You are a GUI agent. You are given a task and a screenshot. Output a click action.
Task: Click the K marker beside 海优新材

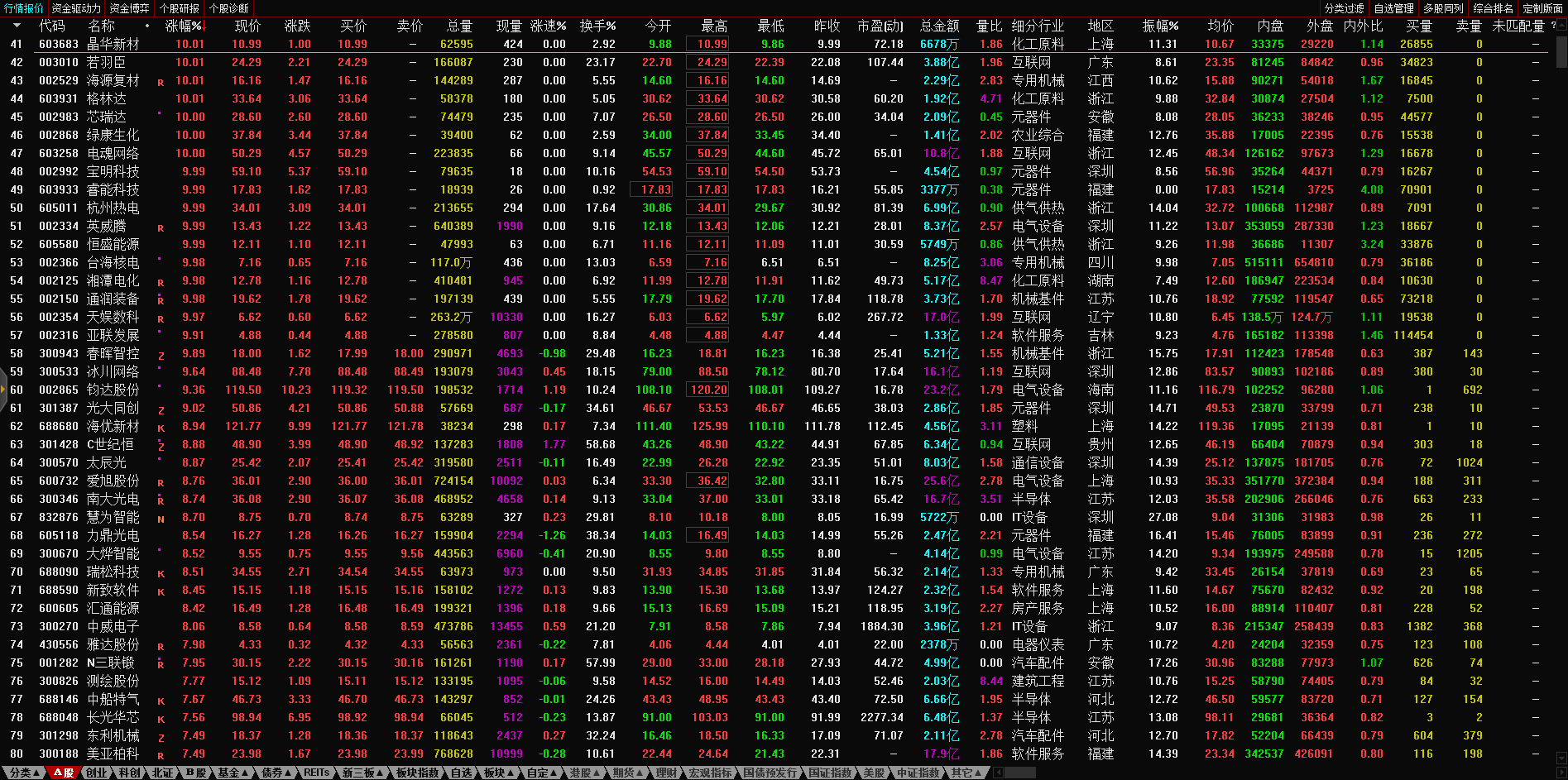pyautogui.click(x=161, y=428)
